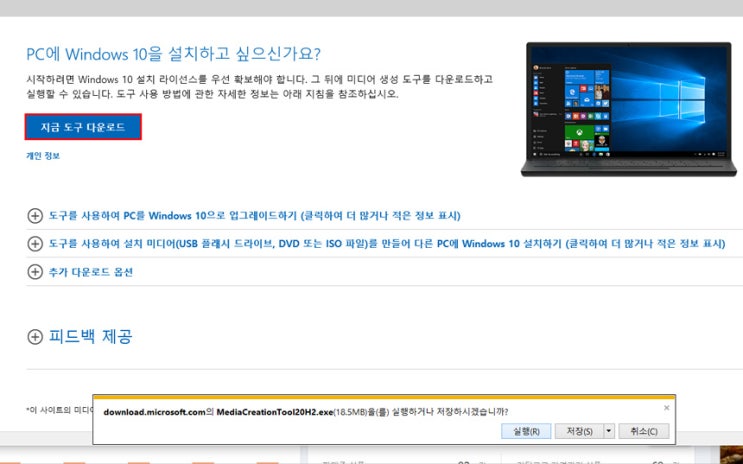Image resolution: width=743 pixels, height=464 pixels.
Task: Save the file with 저장(S) button
Action: point(580,431)
